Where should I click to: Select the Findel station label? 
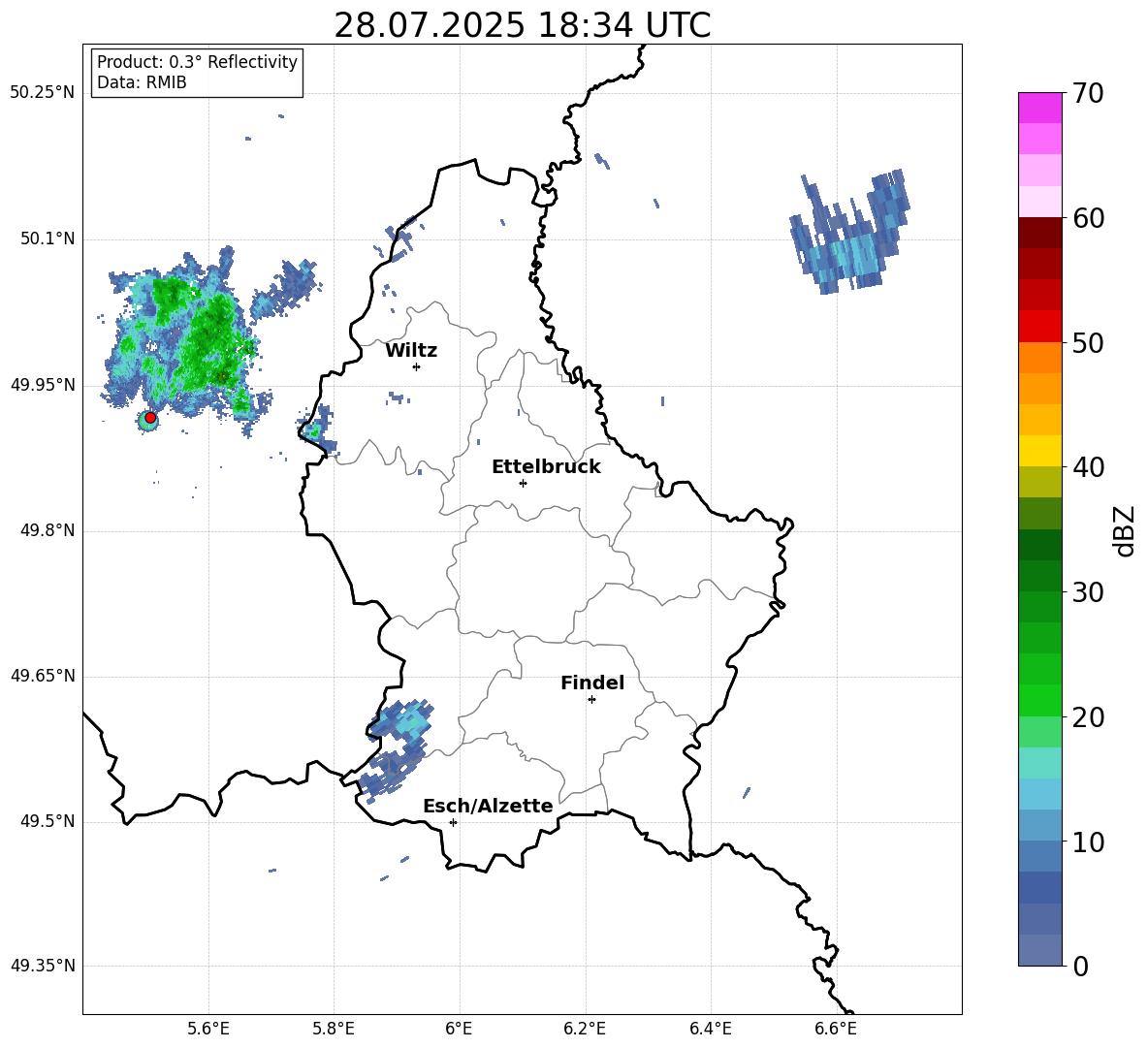(x=592, y=683)
